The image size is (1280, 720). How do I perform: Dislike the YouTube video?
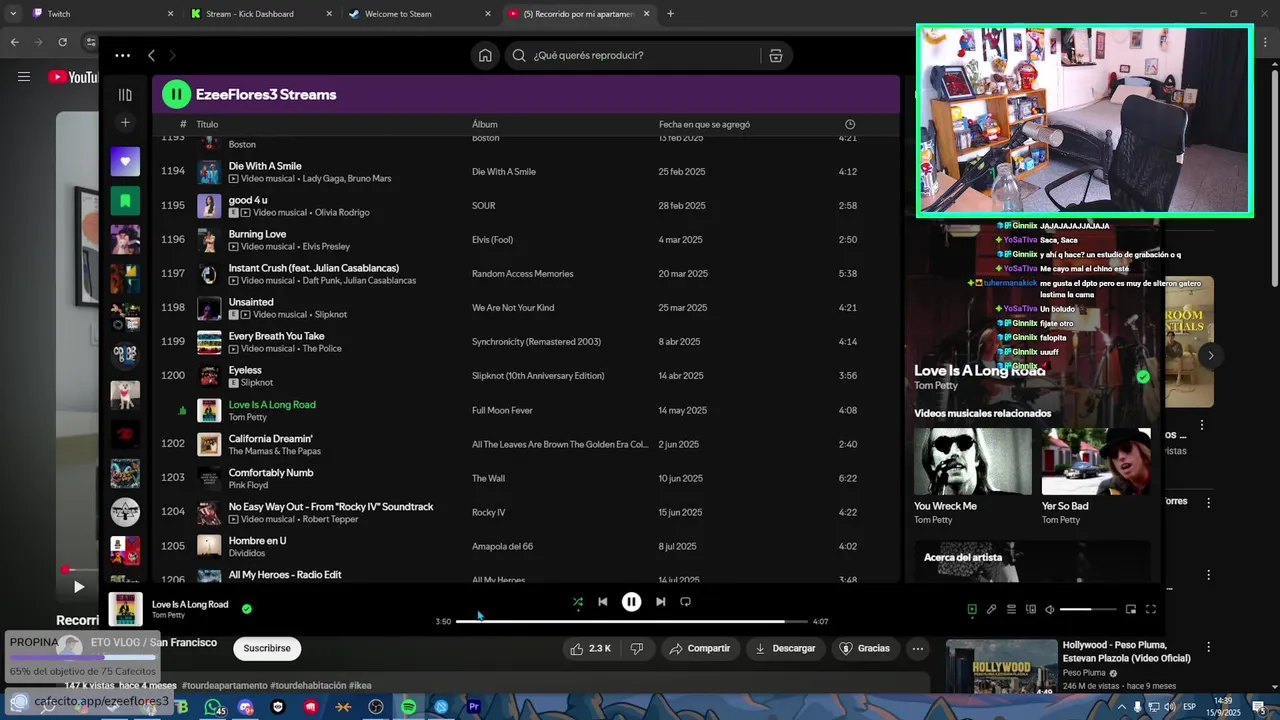point(637,648)
